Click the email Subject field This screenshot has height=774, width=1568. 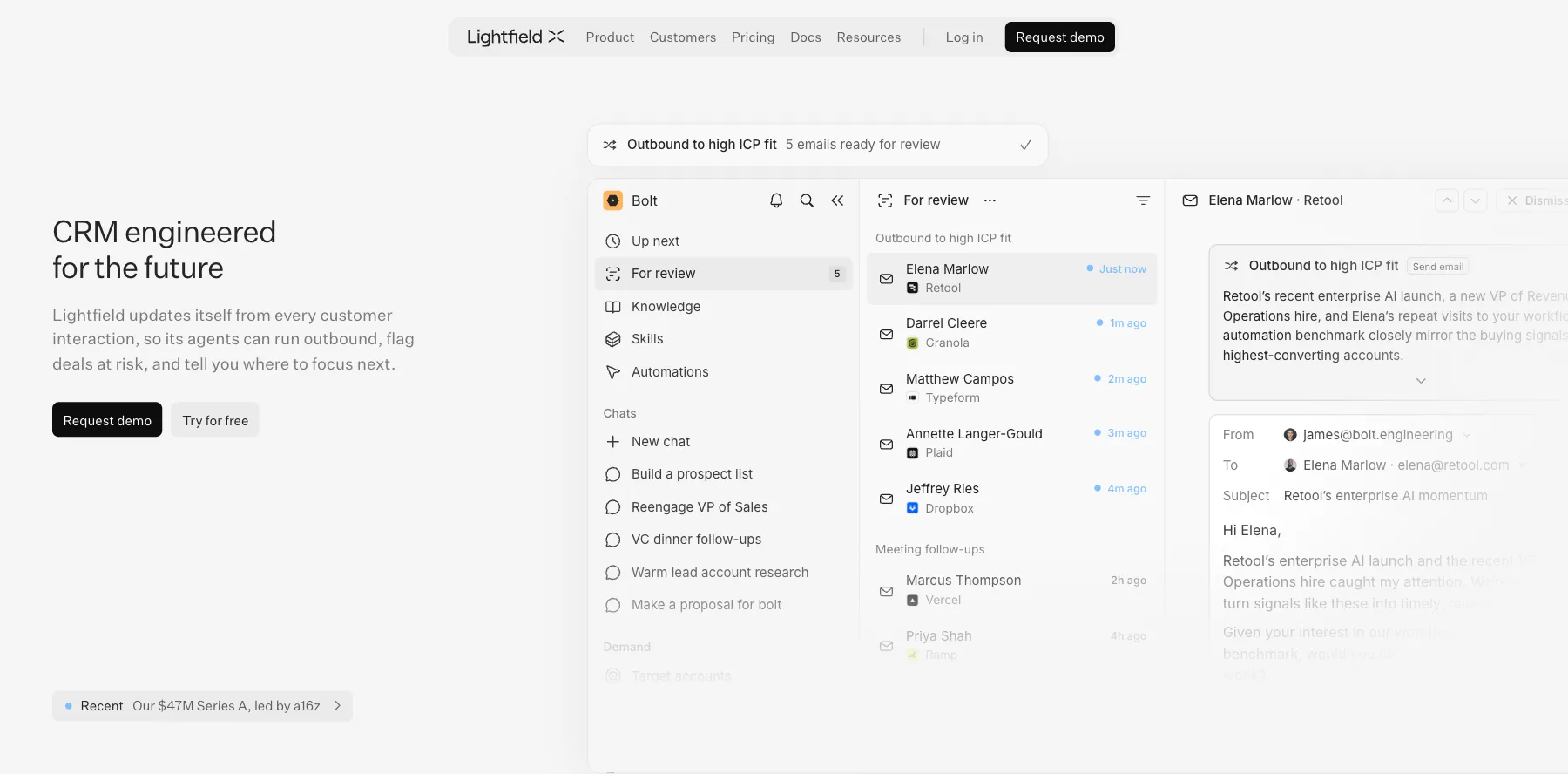[1385, 496]
